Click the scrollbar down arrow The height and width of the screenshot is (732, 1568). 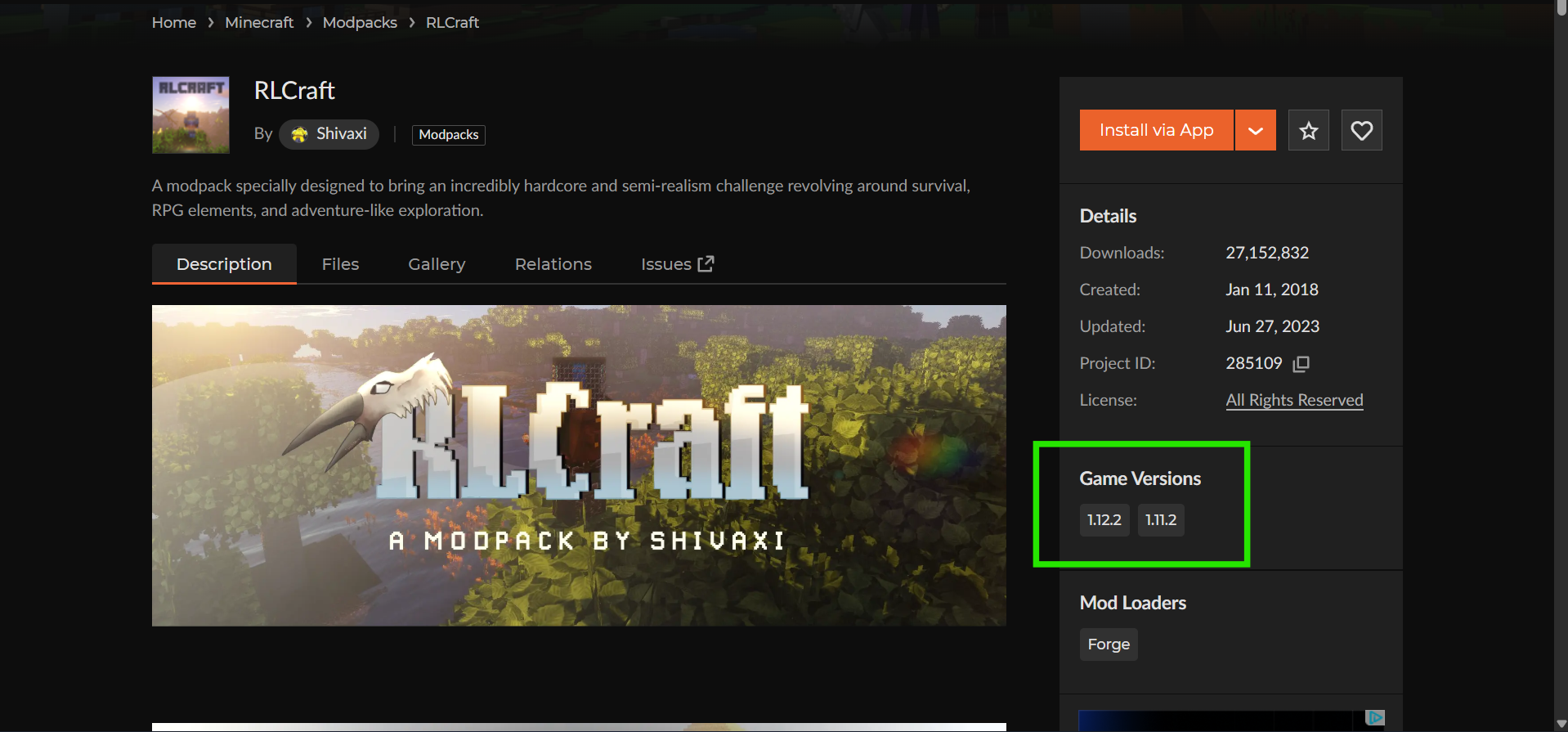(x=1561, y=725)
